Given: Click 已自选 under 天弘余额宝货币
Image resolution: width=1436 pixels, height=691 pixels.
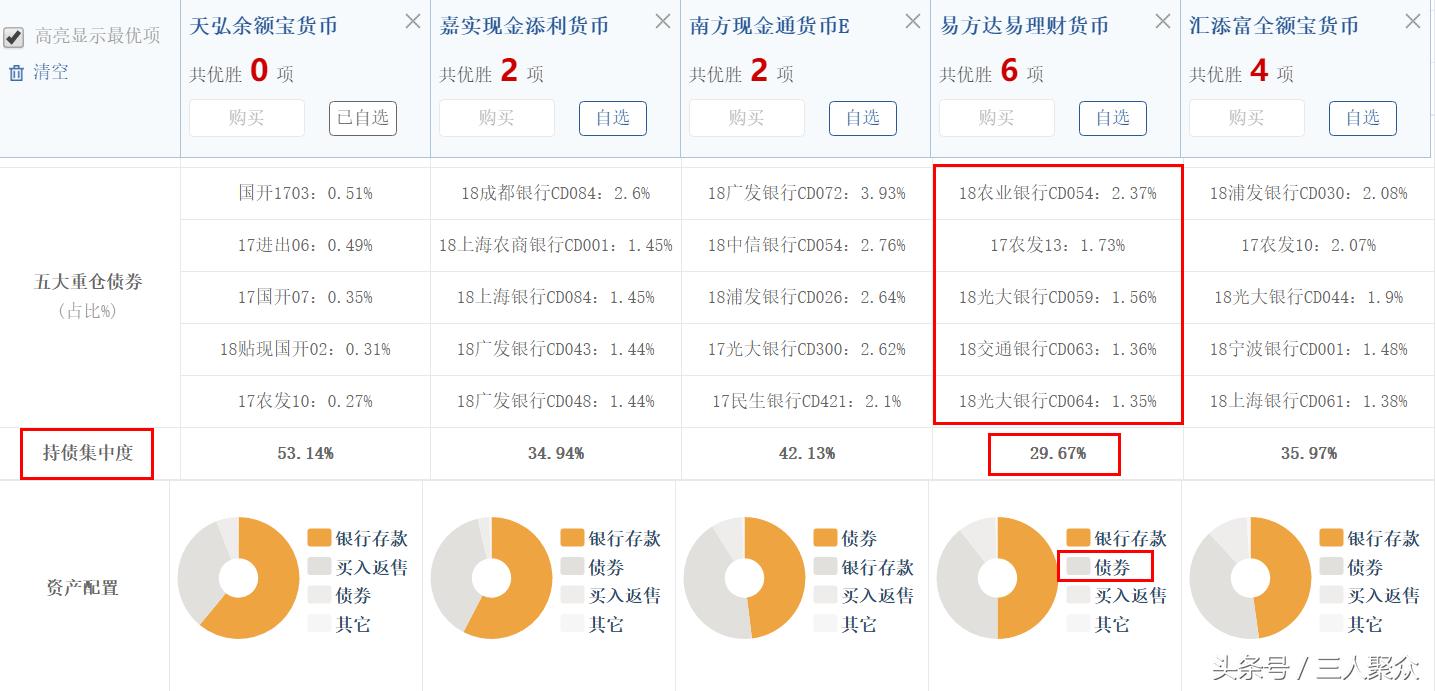Looking at the screenshot, I should point(362,118).
